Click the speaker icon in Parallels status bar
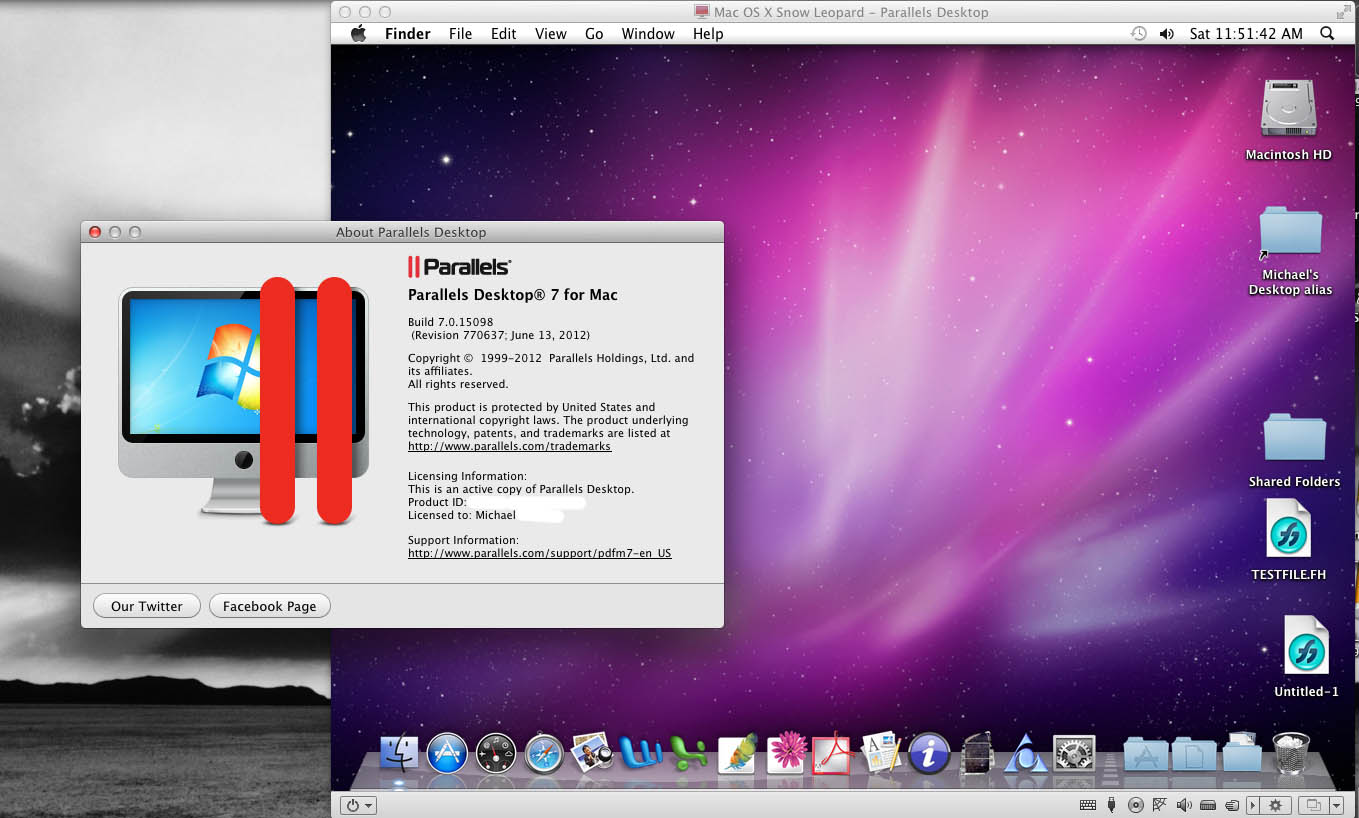The height and width of the screenshot is (818, 1359). point(1184,805)
